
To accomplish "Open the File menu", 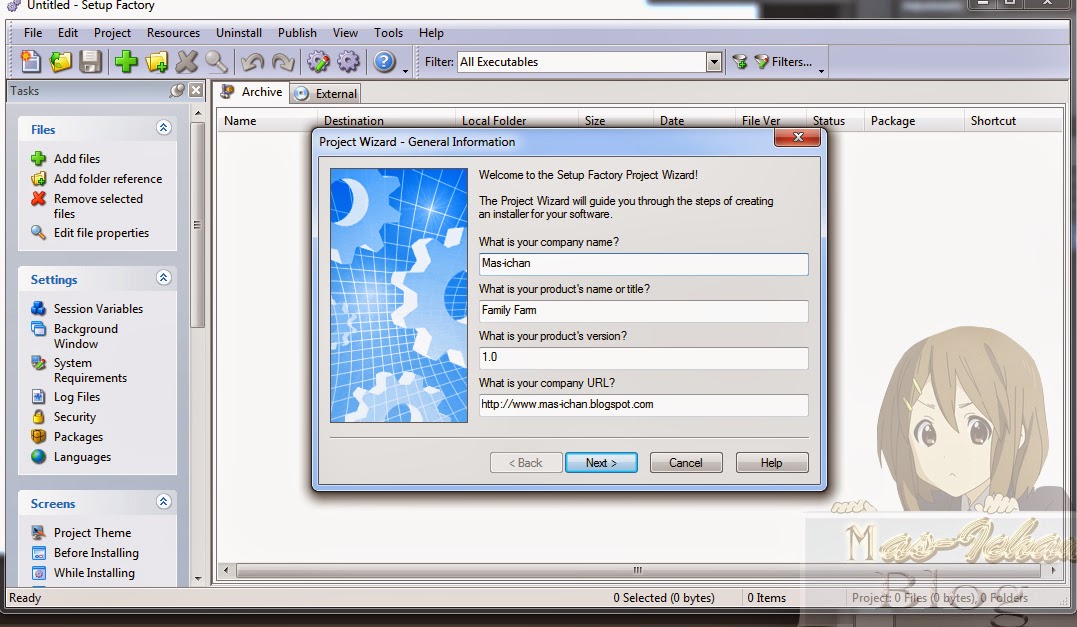I will (33, 33).
